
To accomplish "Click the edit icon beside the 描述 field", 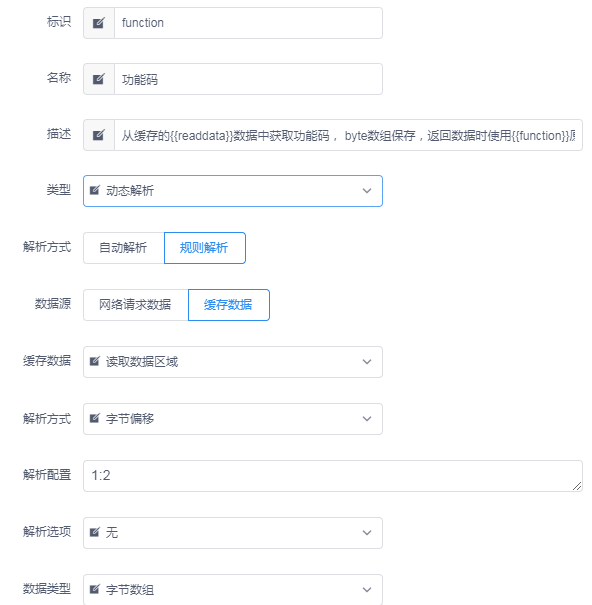I will pyautogui.click(x=99, y=135).
